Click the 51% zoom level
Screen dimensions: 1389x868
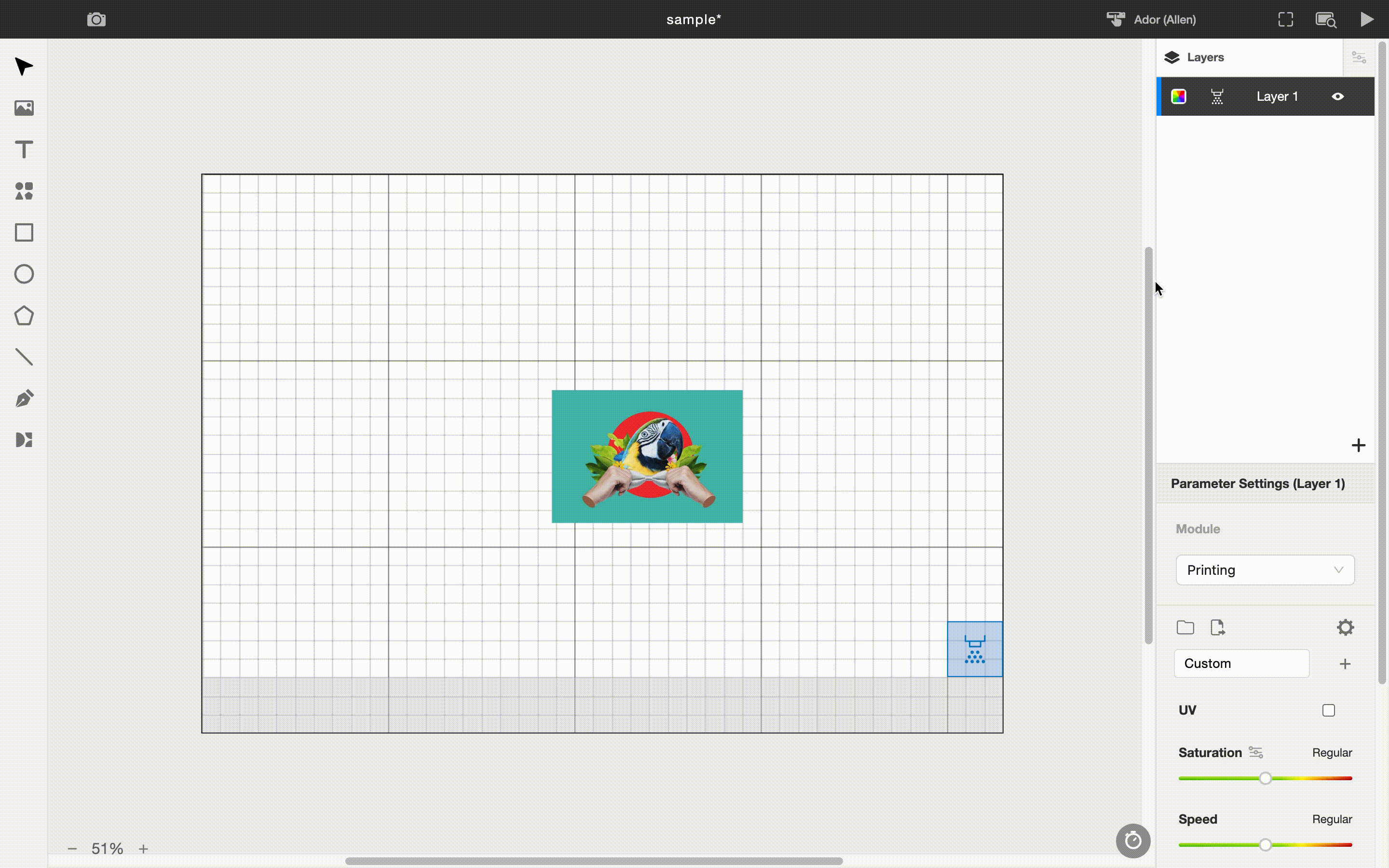coord(108,849)
